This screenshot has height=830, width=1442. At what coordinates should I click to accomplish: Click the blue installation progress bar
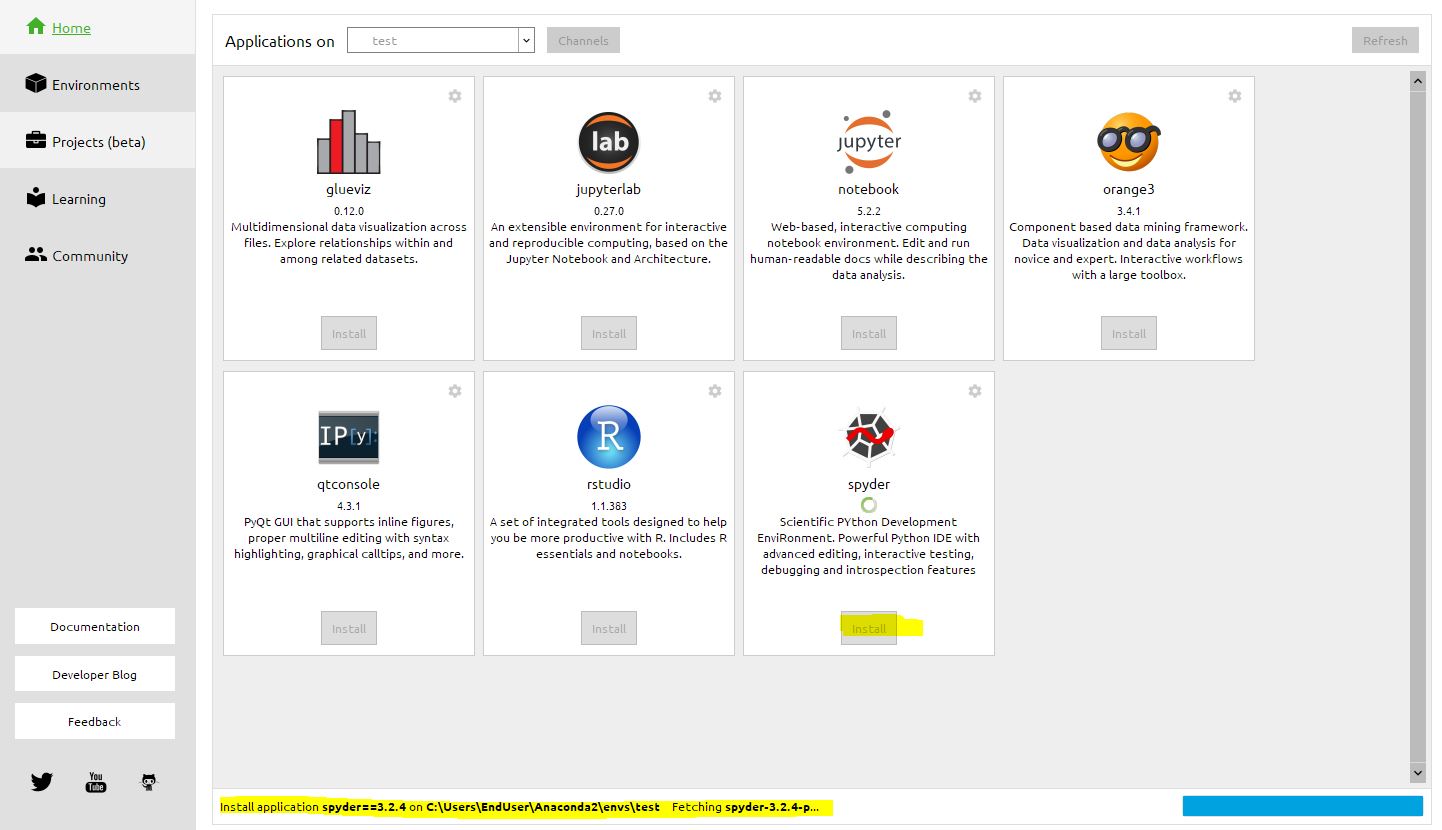coord(1302,806)
